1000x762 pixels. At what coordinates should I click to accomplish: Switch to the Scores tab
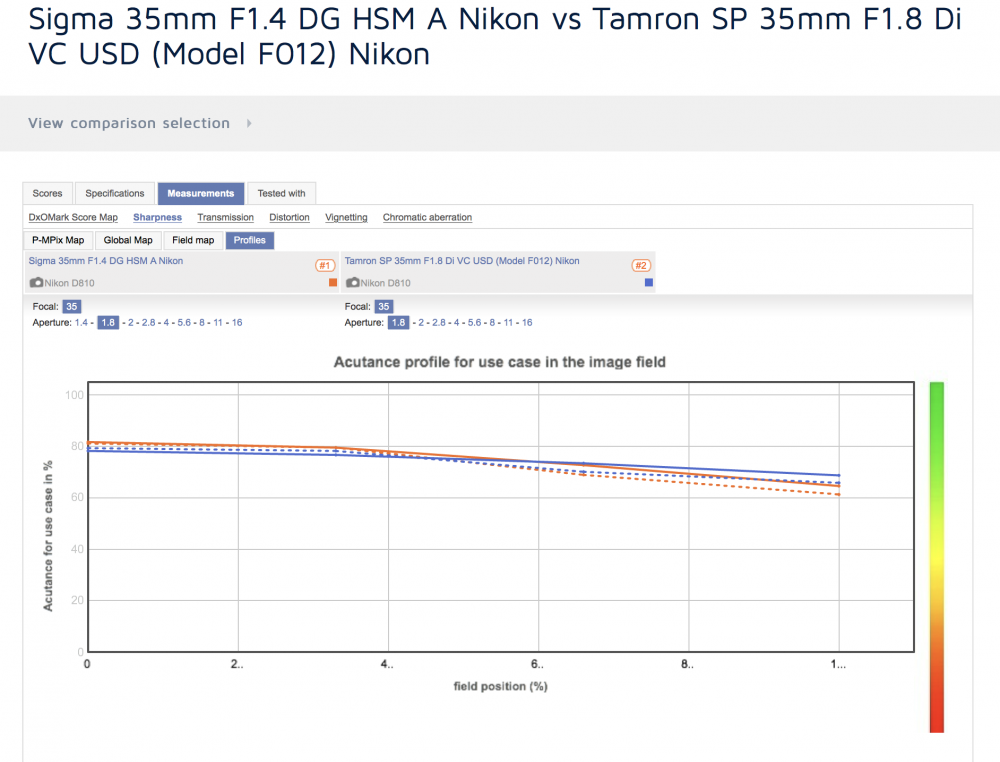[x=47, y=193]
